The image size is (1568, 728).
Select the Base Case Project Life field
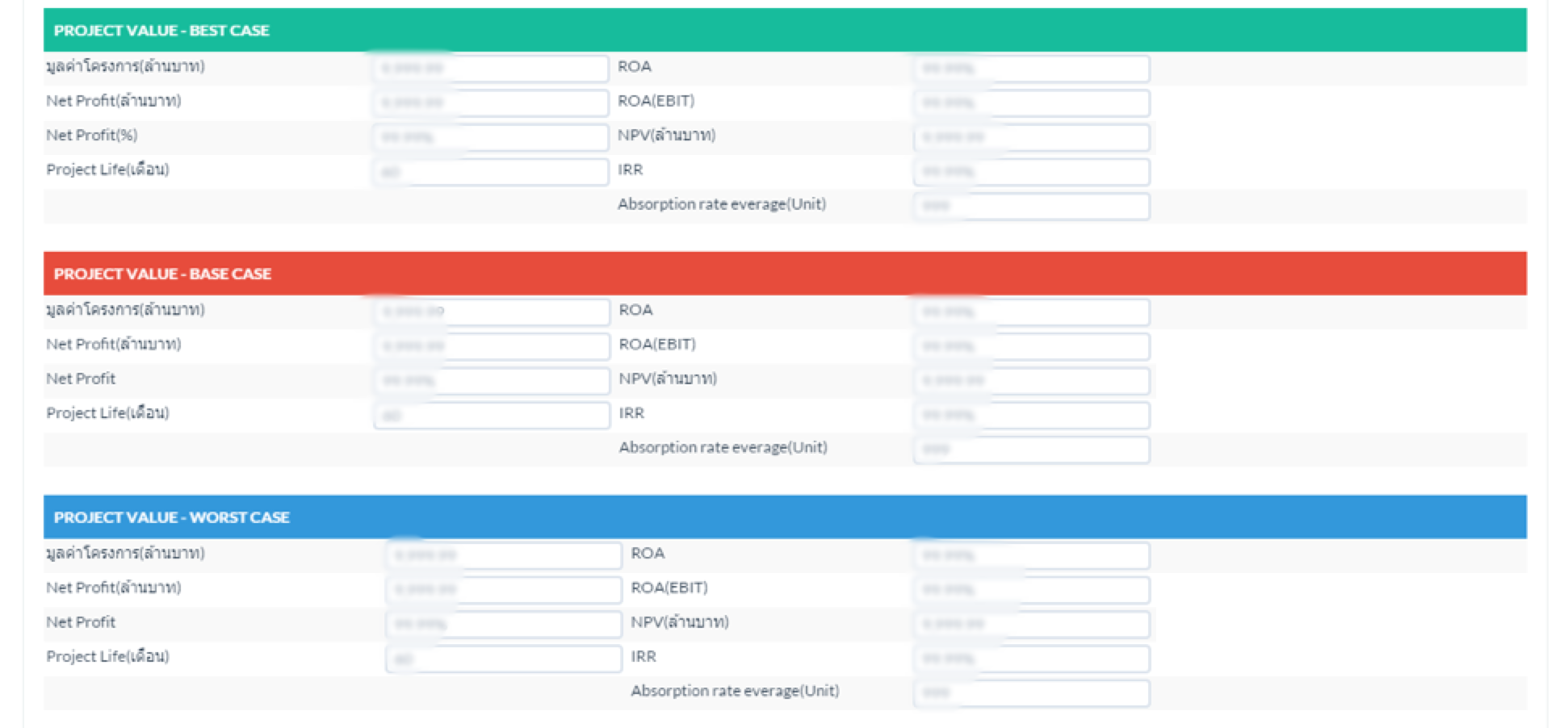492,416
